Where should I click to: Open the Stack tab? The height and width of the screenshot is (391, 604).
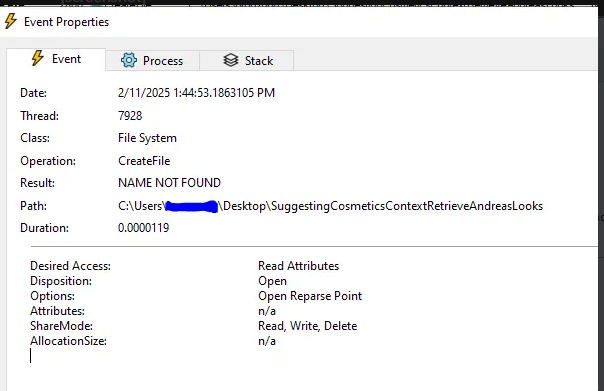coord(247,60)
